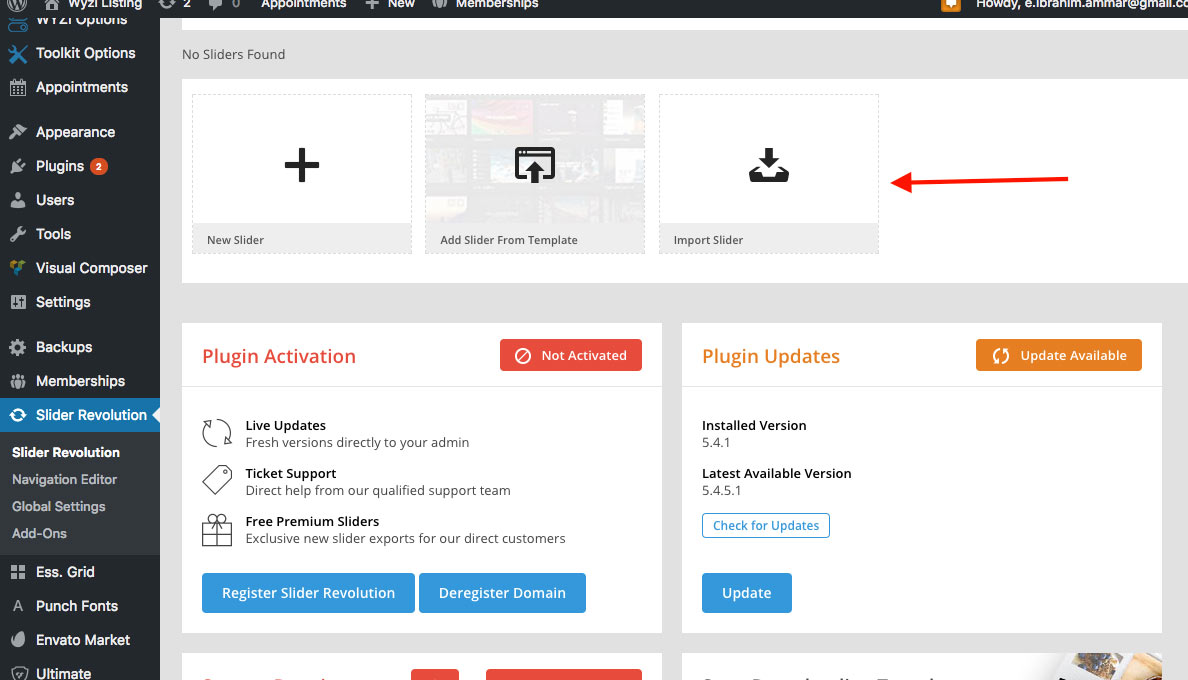
Task: Click the Not Activated status button
Action: click(571, 355)
